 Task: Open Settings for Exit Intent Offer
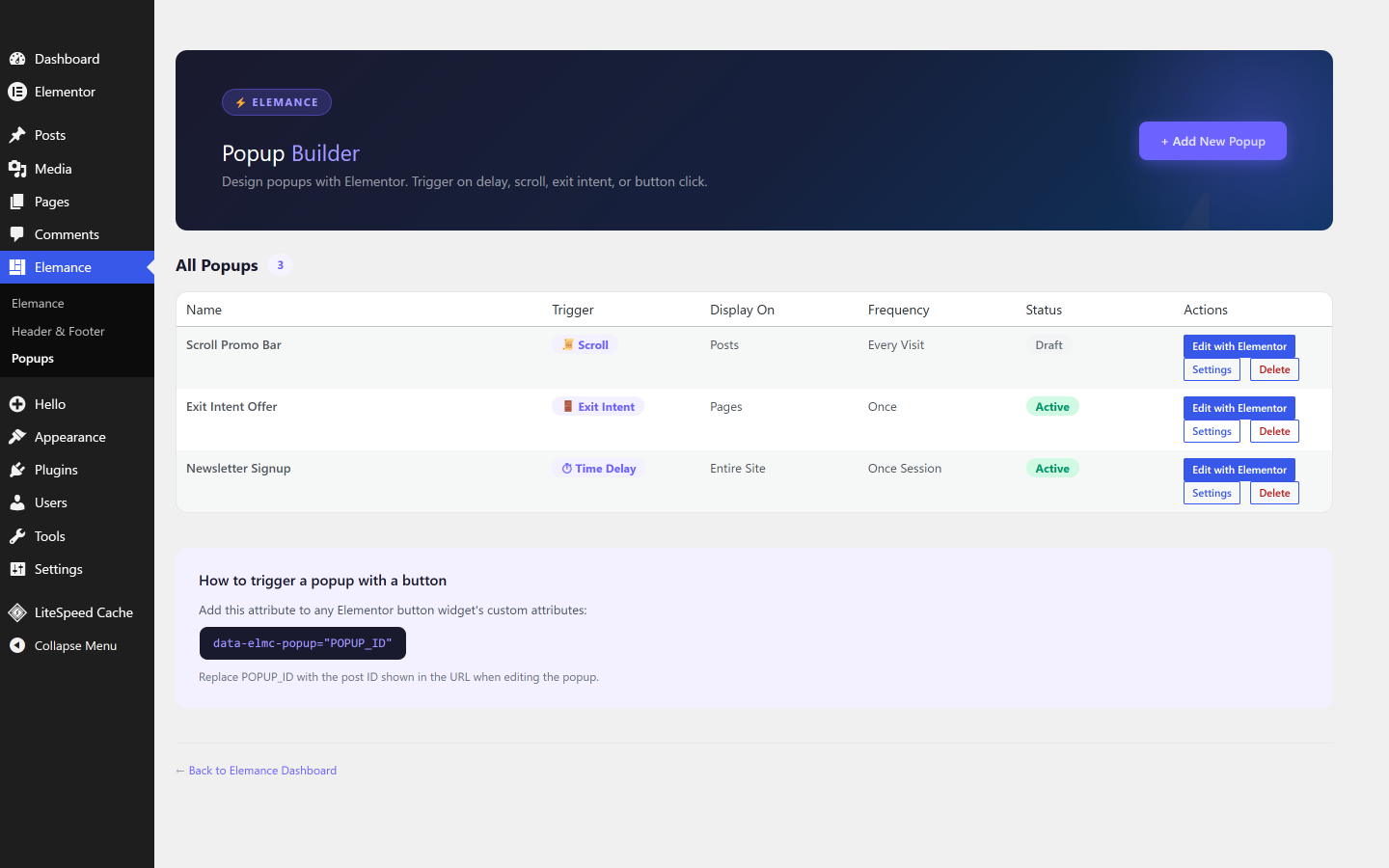1212,431
